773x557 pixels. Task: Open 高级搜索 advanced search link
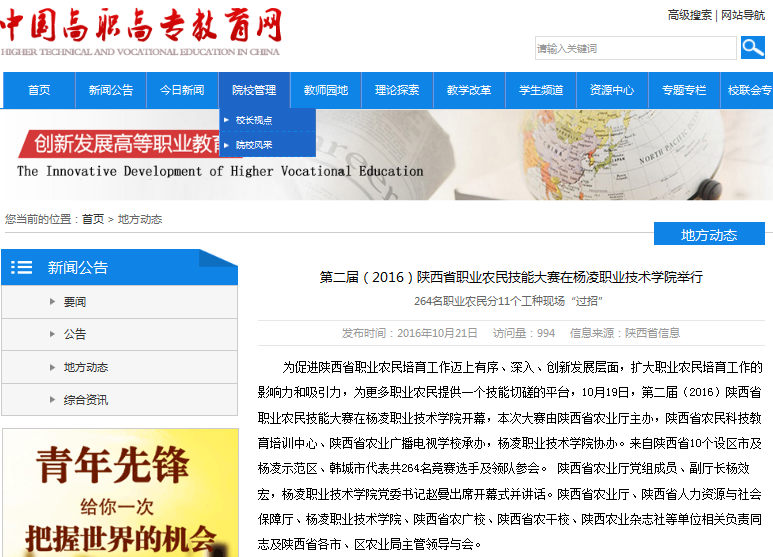pos(690,15)
